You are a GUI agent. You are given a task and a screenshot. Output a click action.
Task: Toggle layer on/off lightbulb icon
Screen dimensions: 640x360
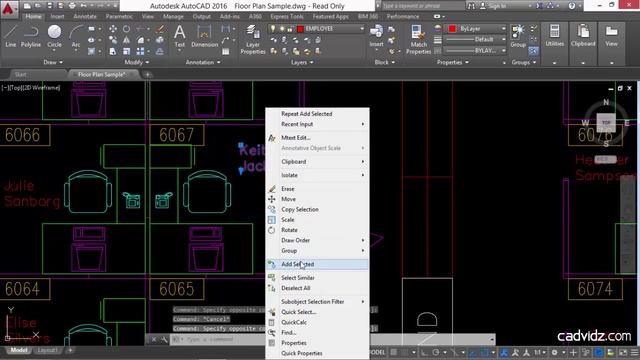coord(273,29)
